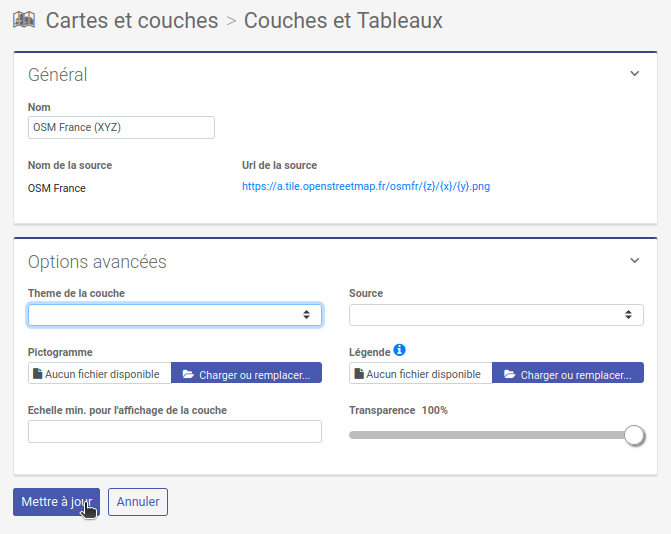The width and height of the screenshot is (671, 534).
Task: Focus the Echelle min. input field
Action: click(175, 431)
